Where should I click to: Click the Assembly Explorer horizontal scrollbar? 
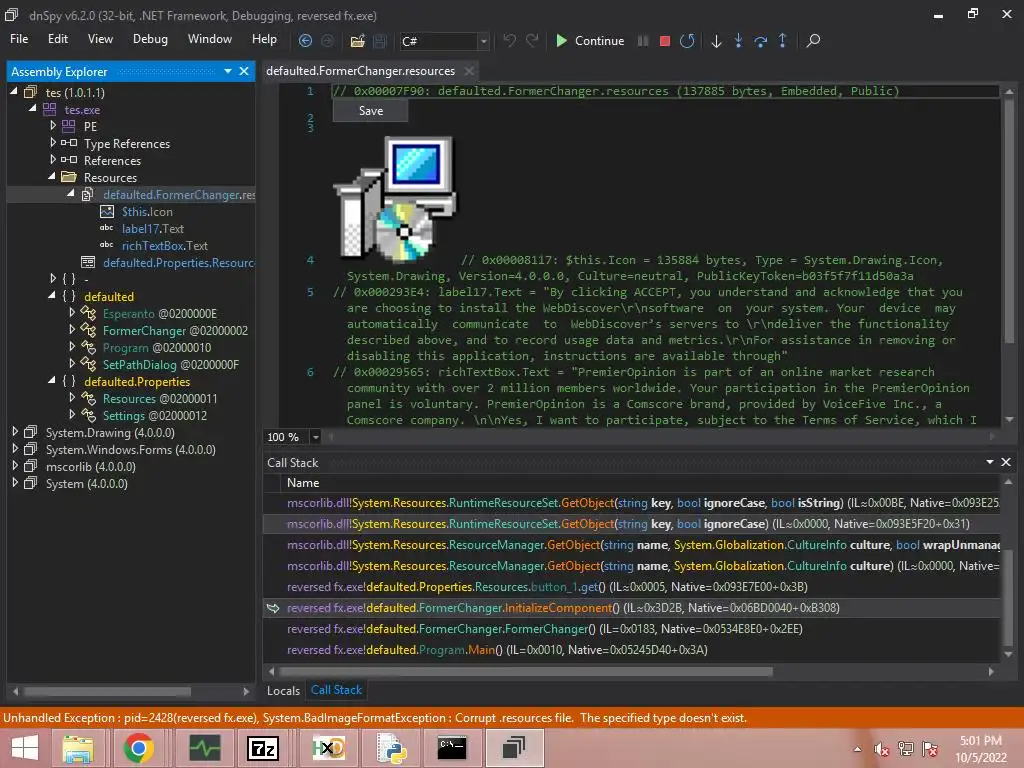[x=107, y=691]
